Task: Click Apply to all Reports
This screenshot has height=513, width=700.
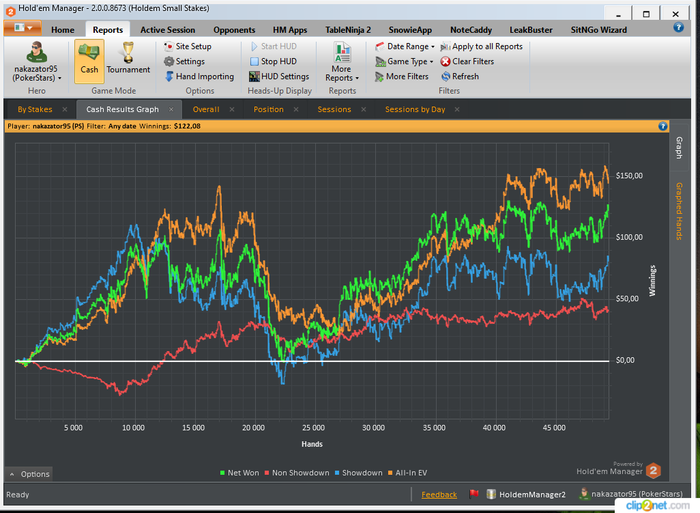Action: coord(481,46)
